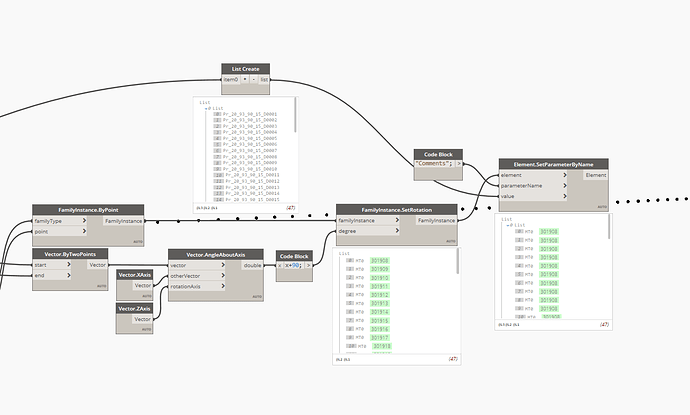The height and width of the screenshot is (415, 690).
Task: Click the Element output port on Element.SetParameterByName
Action: click(x=596, y=175)
